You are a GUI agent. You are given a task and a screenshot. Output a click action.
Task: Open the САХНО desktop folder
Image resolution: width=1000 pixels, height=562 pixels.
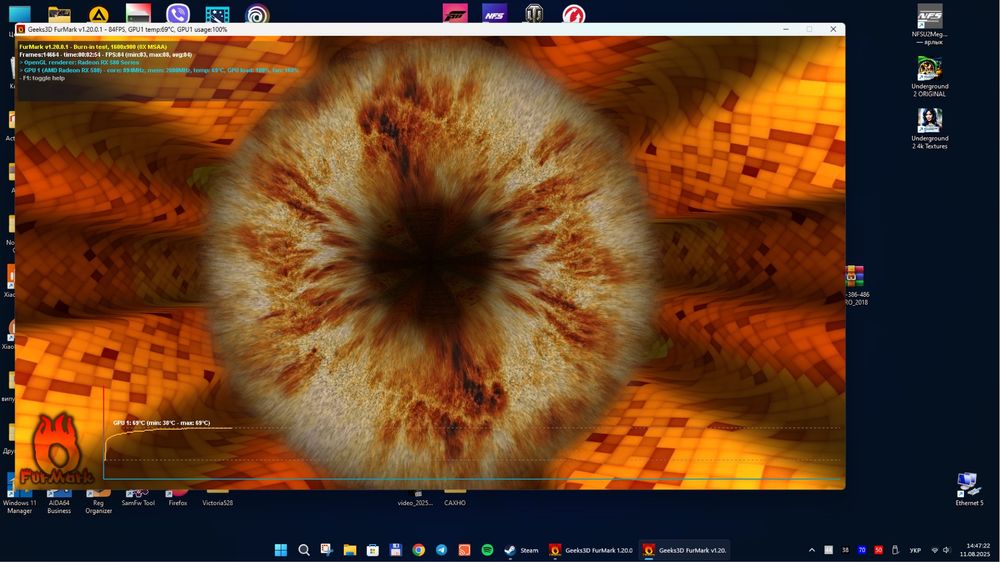[x=455, y=498]
